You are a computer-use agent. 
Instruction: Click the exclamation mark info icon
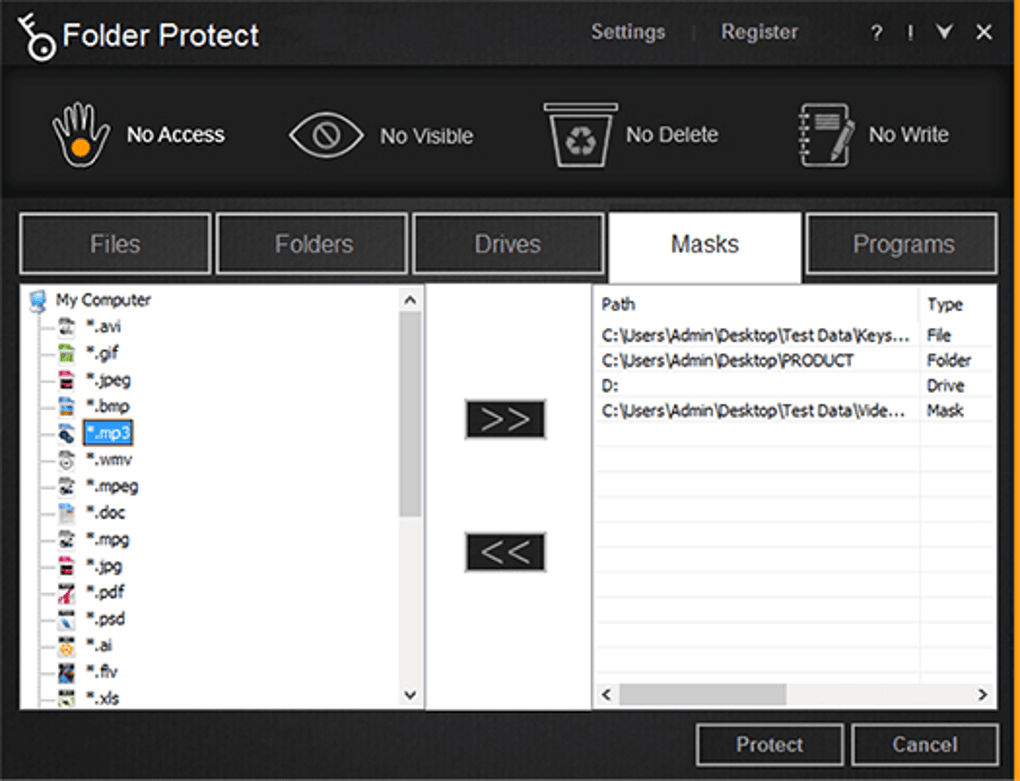point(910,33)
